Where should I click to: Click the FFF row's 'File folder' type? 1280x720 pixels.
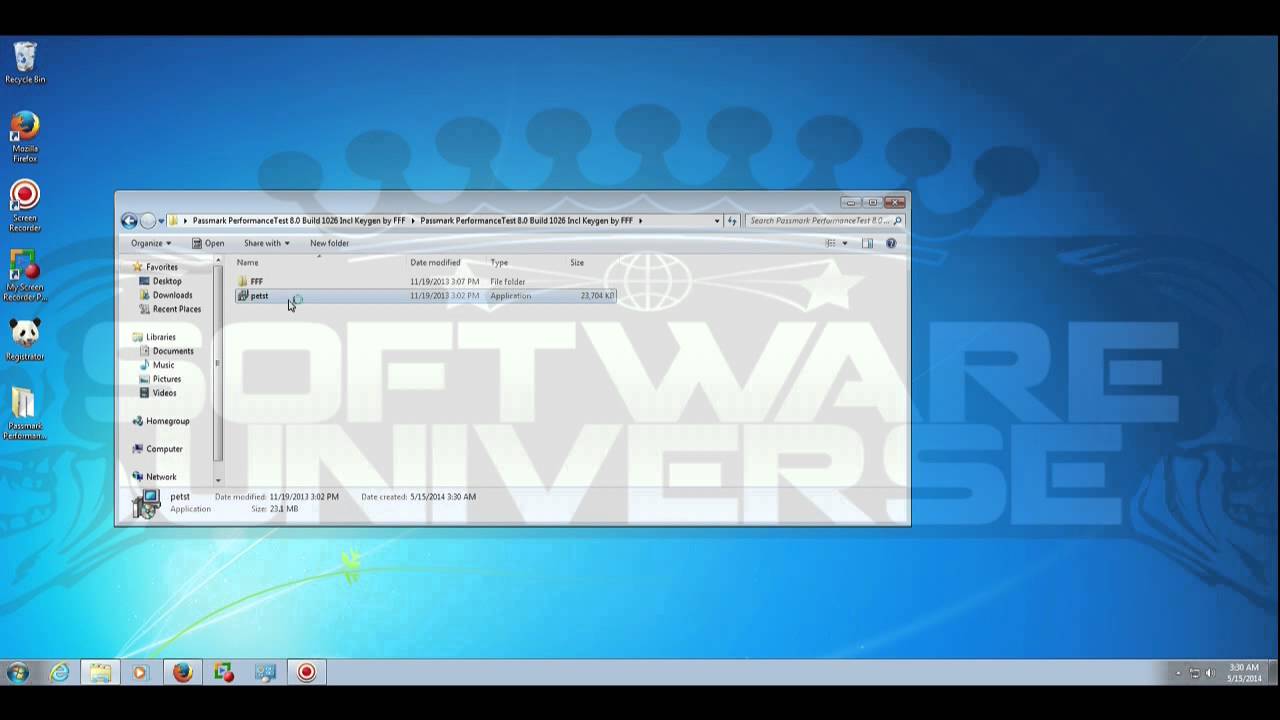(507, 282)
